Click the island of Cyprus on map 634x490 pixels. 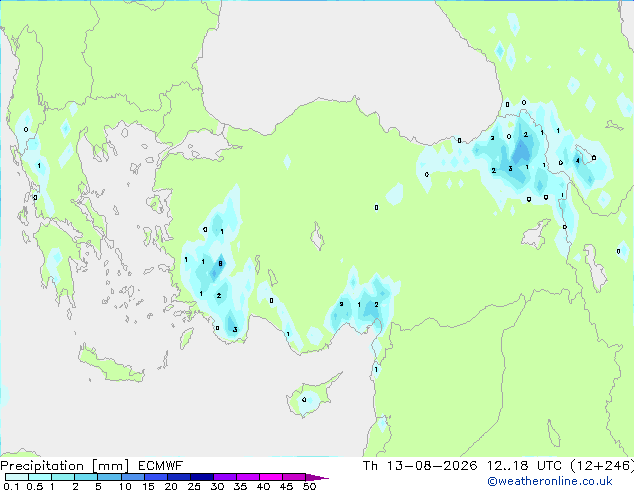tap(311, 396)
